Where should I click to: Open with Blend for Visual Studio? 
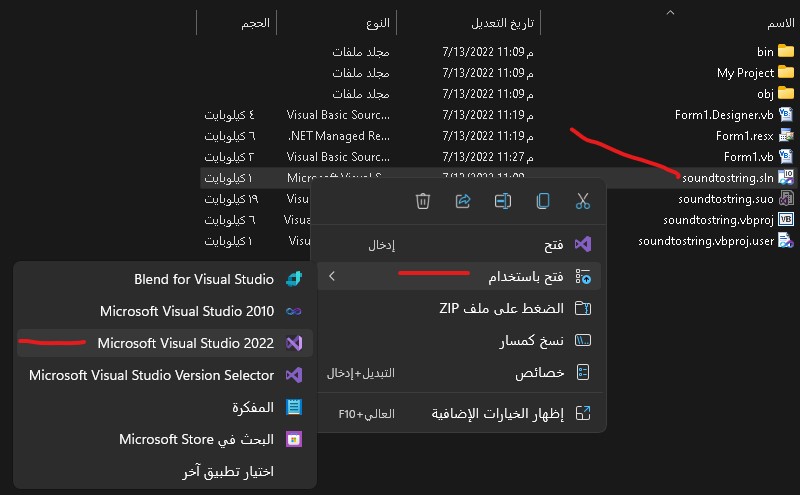pos(165,279)
